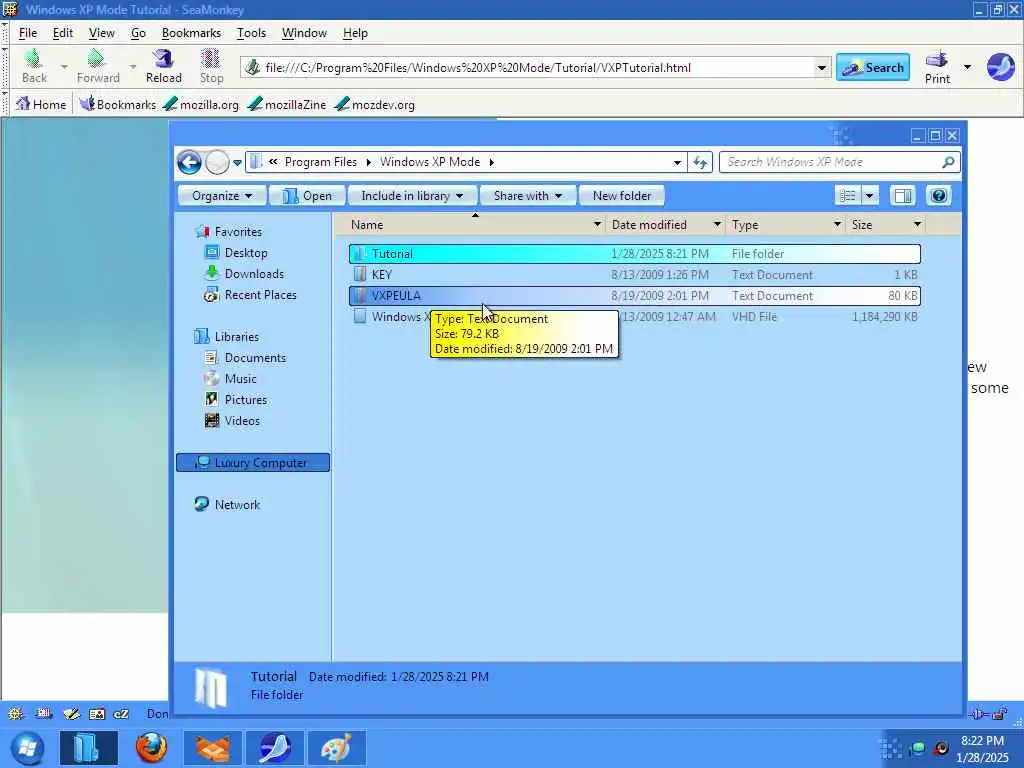Open the Pictures library

click(x=236, y=400)
